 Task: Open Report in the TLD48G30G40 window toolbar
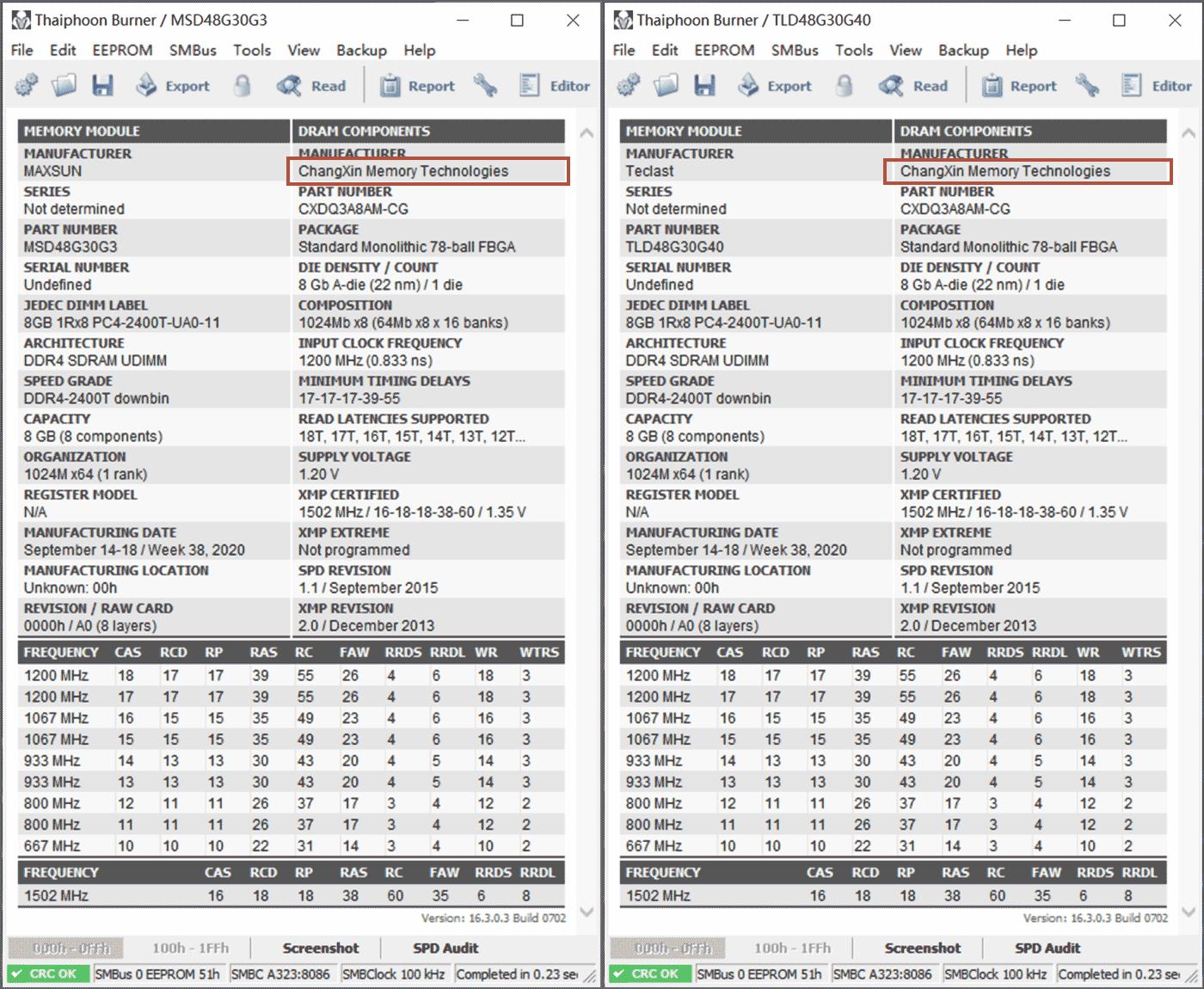tap(1019, 85)
